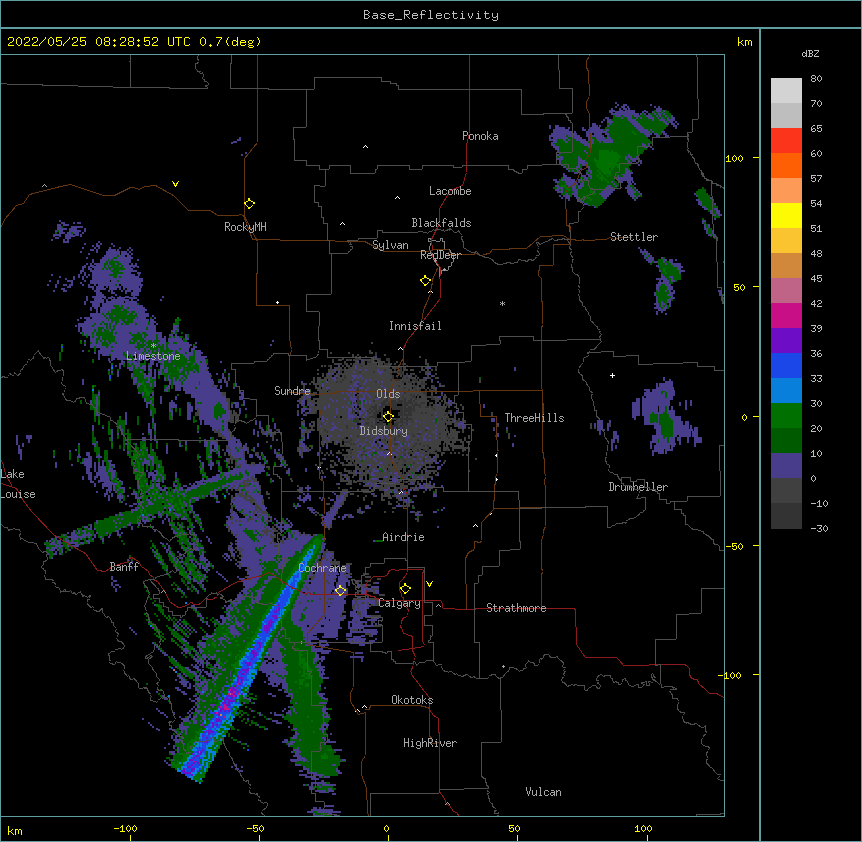Click the Airdrie city label

[x=403, y=537]
